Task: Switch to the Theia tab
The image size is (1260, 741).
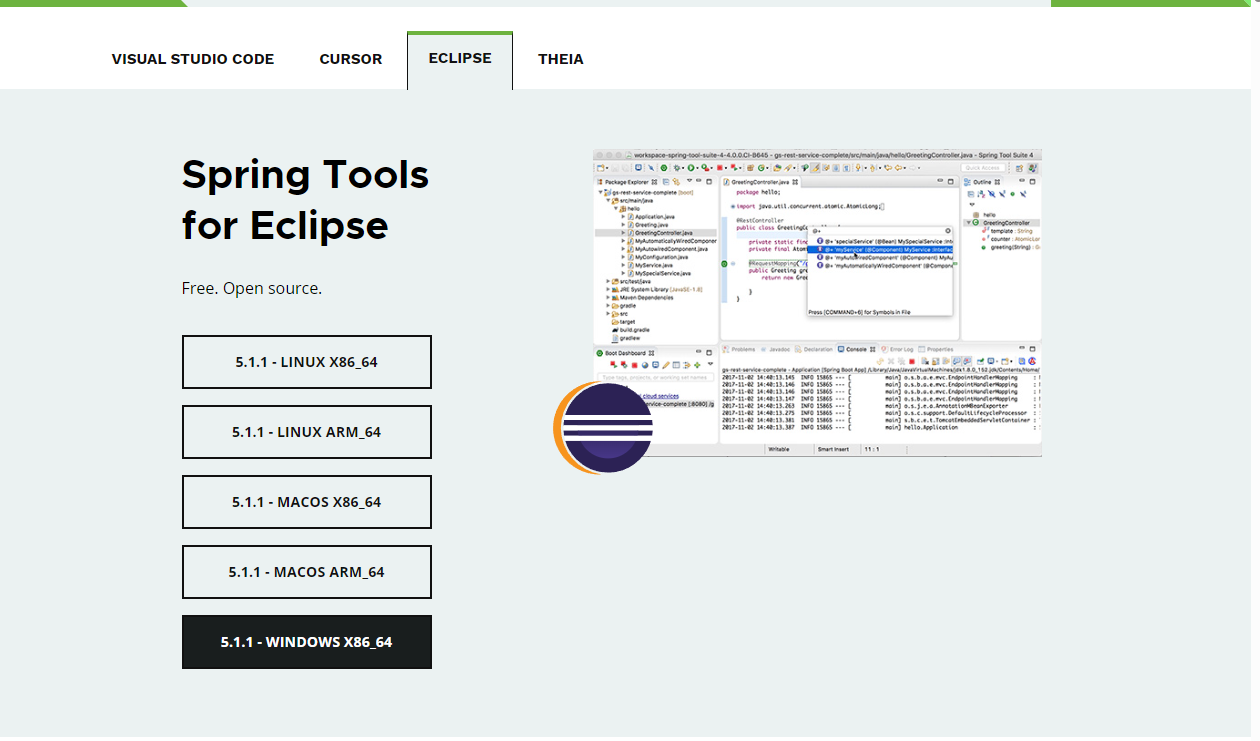Action: click(x=560, y=59)
